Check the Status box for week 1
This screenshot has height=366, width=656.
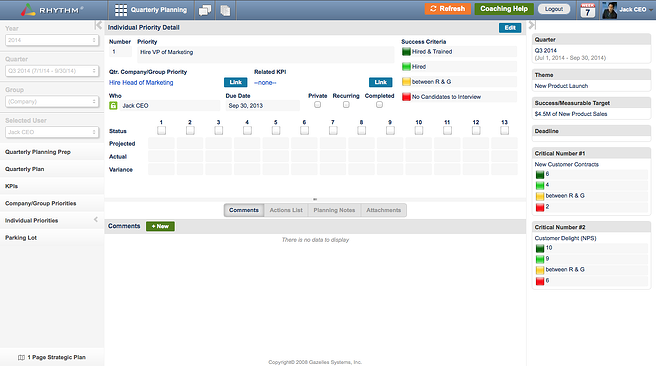pyautogui.click(x=161, y=131)
